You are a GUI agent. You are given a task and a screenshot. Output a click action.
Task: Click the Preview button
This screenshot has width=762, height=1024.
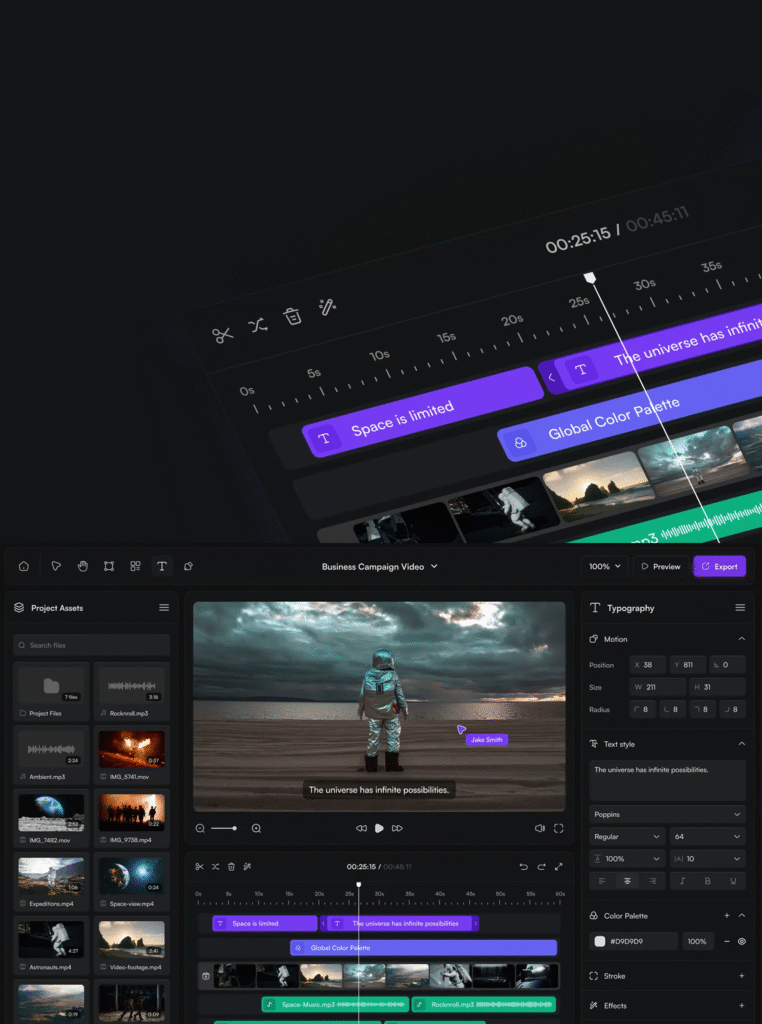(x=661, y=566)
